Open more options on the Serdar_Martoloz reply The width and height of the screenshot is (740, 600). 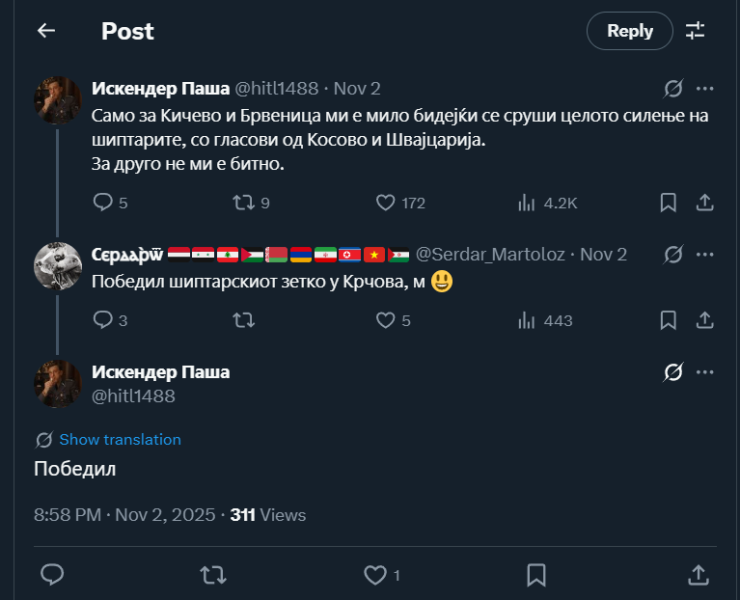pyautogui.click(x=705, y=254)
